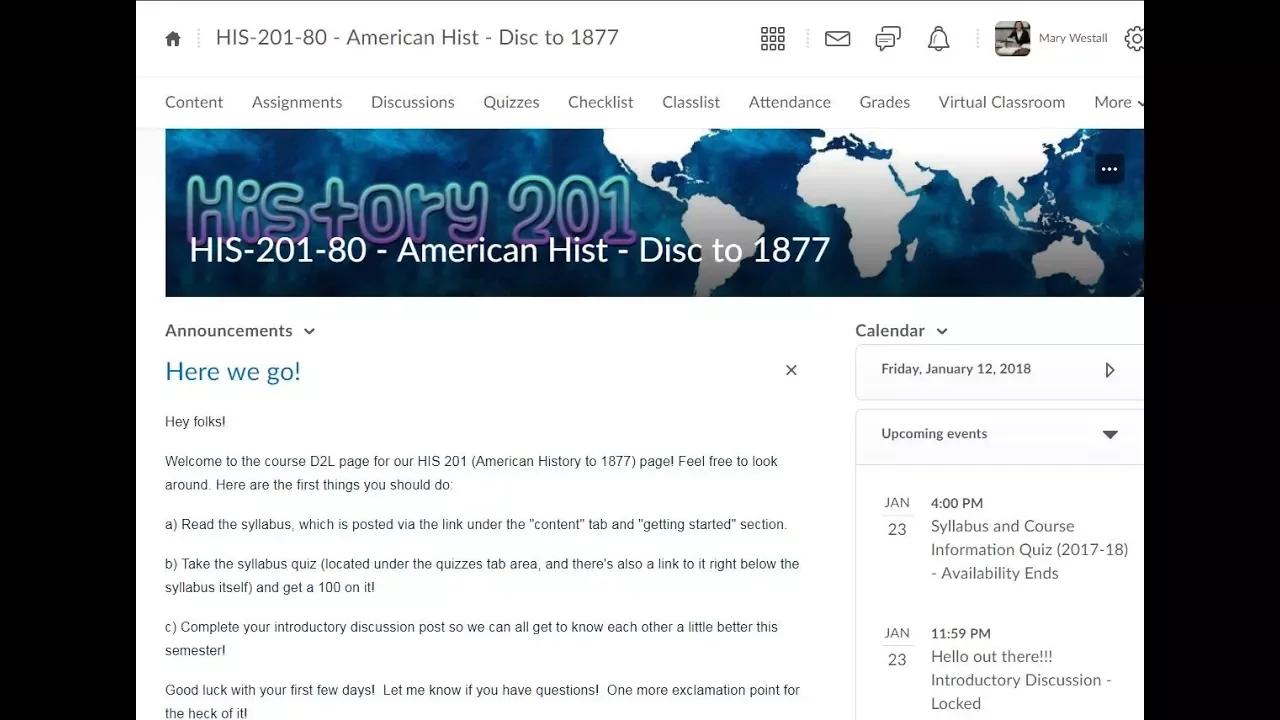Open the More navigation dropdown
Screen dimensions: 1280x720
tap(1118, 102)
